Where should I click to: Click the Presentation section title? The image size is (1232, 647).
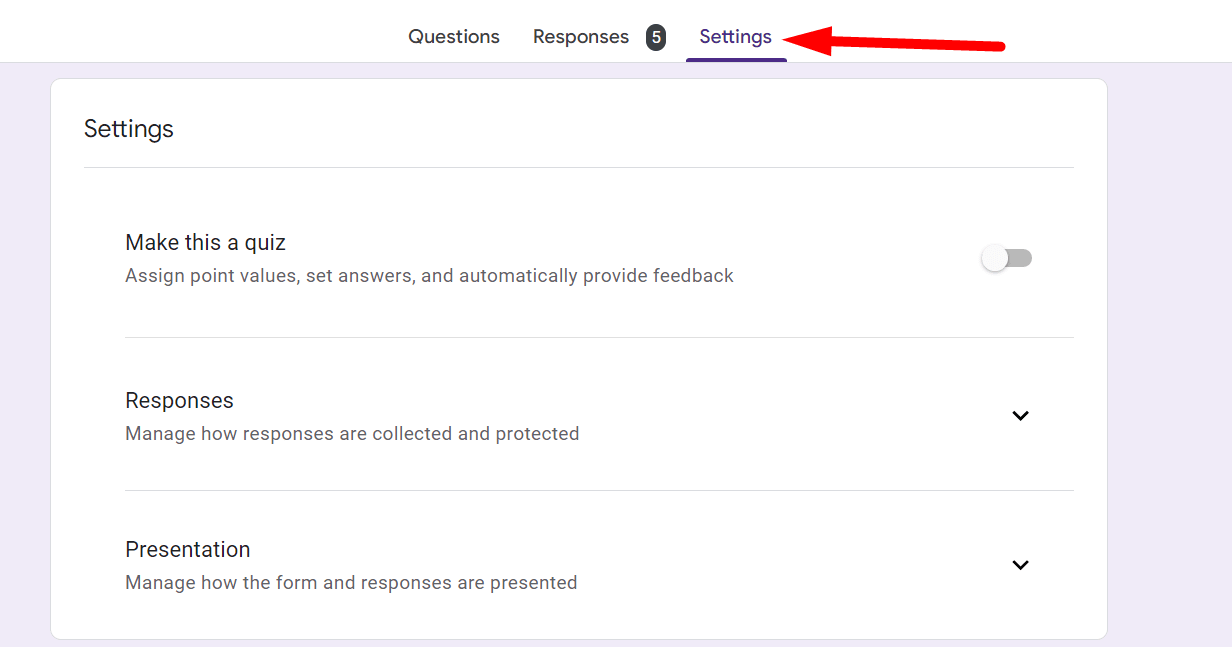[187, 549]
